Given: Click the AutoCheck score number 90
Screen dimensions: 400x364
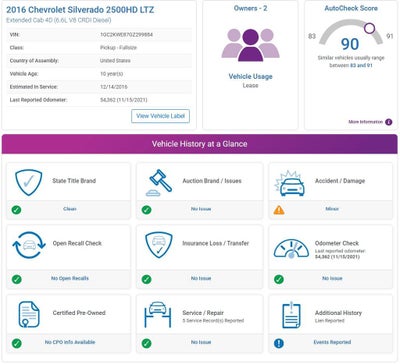Looking at the screenshot, I should click(x=350, y=44).
